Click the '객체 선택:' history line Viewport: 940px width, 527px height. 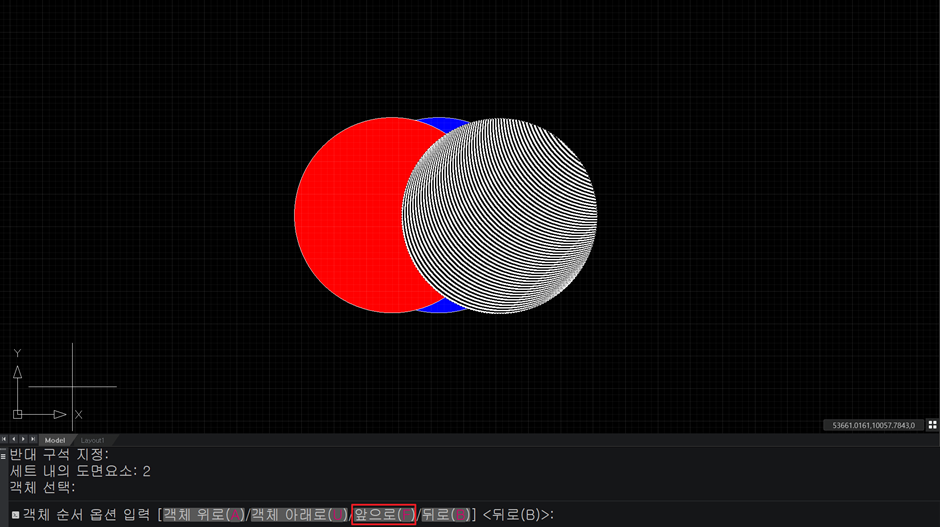[x=43, y=487]
